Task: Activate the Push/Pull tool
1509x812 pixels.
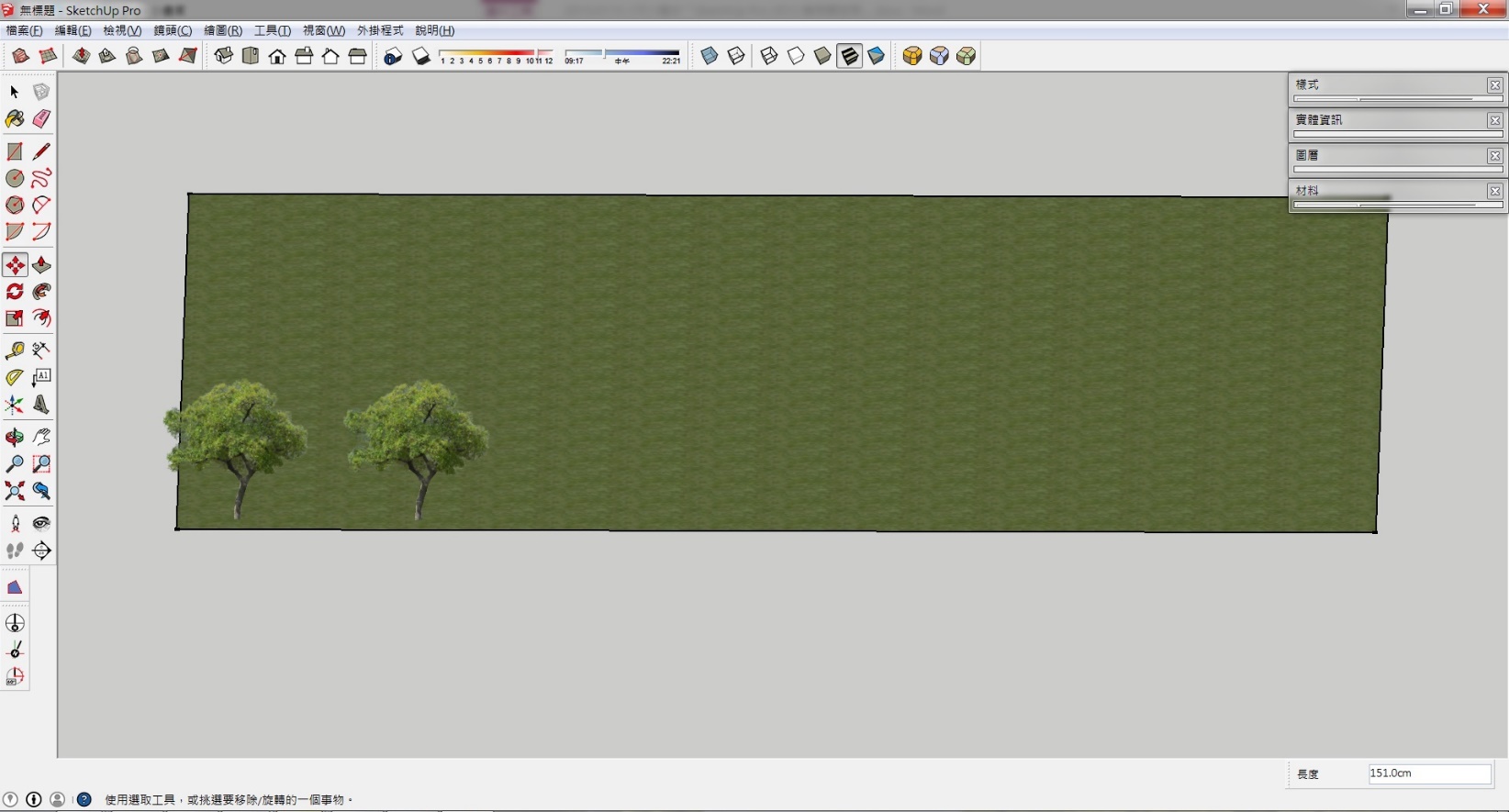Action: point(41,266)
